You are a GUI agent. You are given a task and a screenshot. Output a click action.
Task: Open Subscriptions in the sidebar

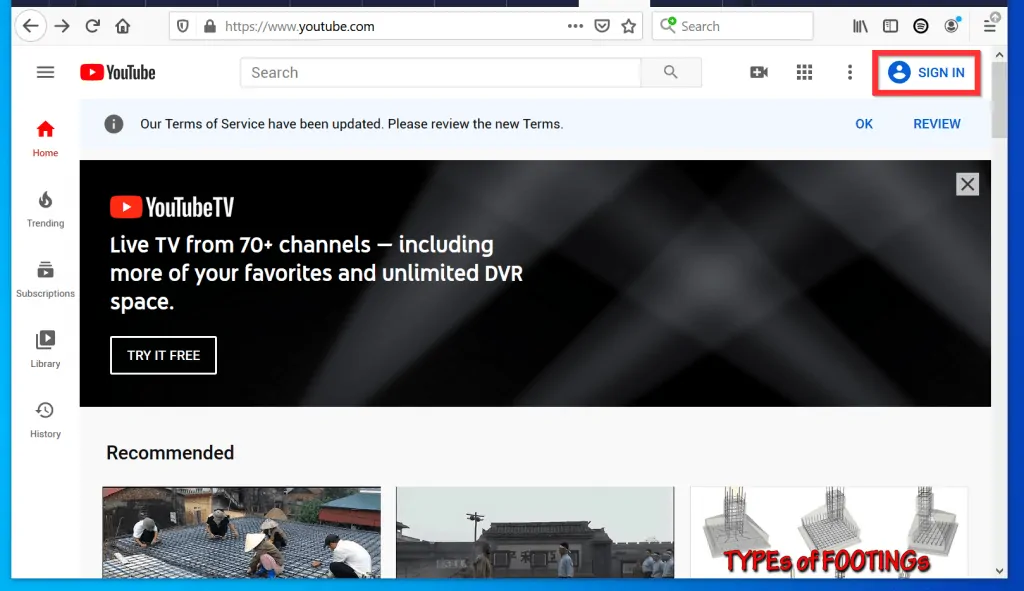tap(45, 280)
